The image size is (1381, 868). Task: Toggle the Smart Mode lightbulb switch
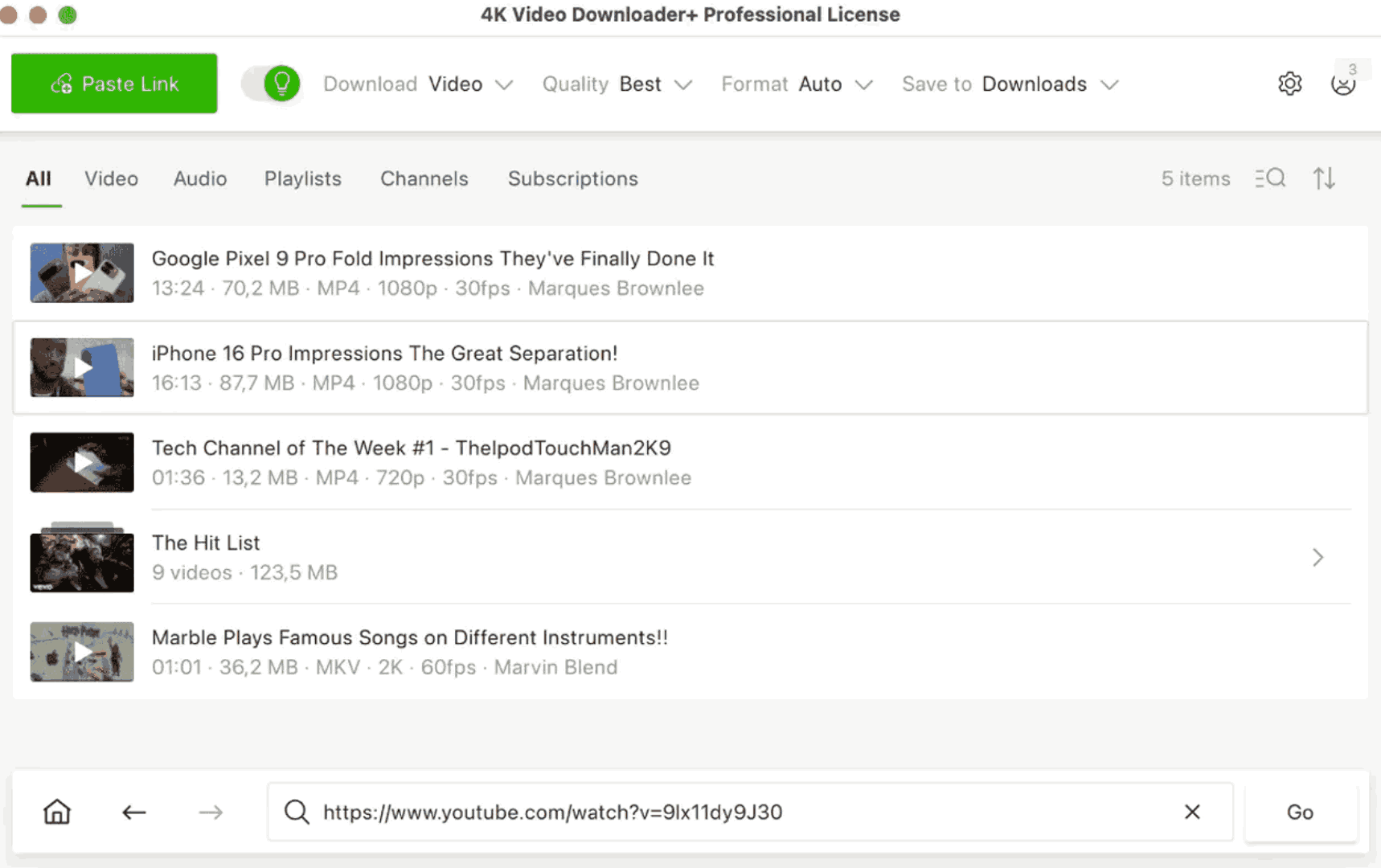click(x=272, y=84)
